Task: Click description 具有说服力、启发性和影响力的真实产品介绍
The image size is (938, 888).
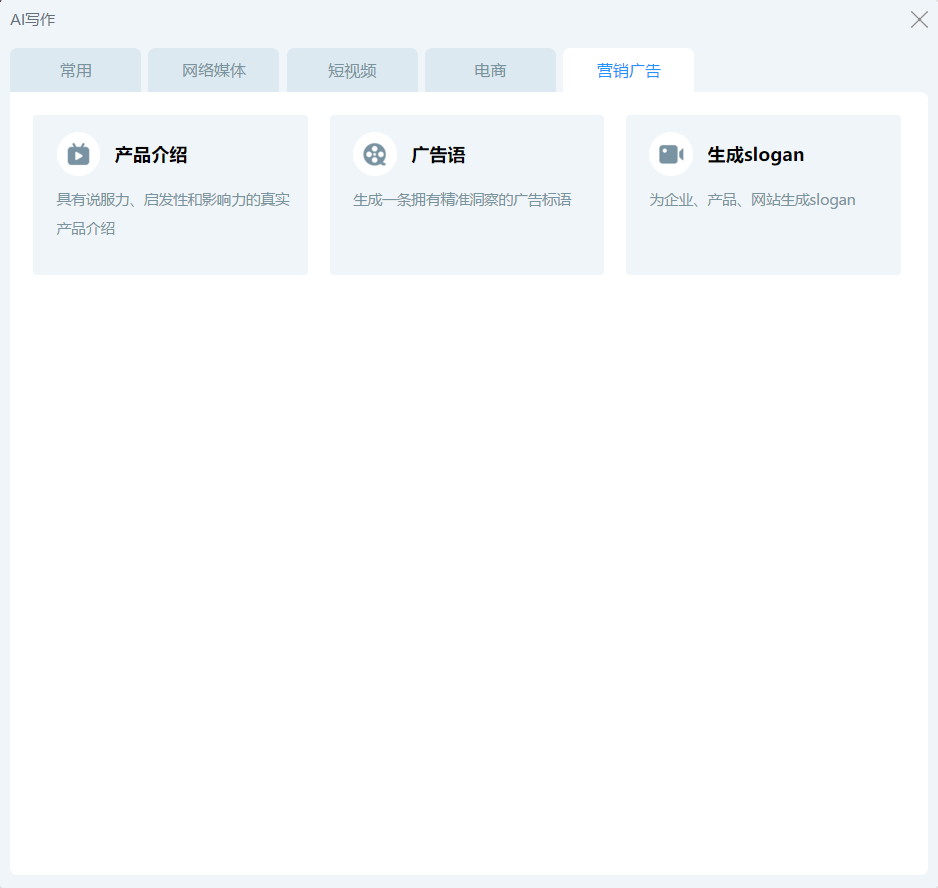Action: pyautogui.click(x=173, y=214)
